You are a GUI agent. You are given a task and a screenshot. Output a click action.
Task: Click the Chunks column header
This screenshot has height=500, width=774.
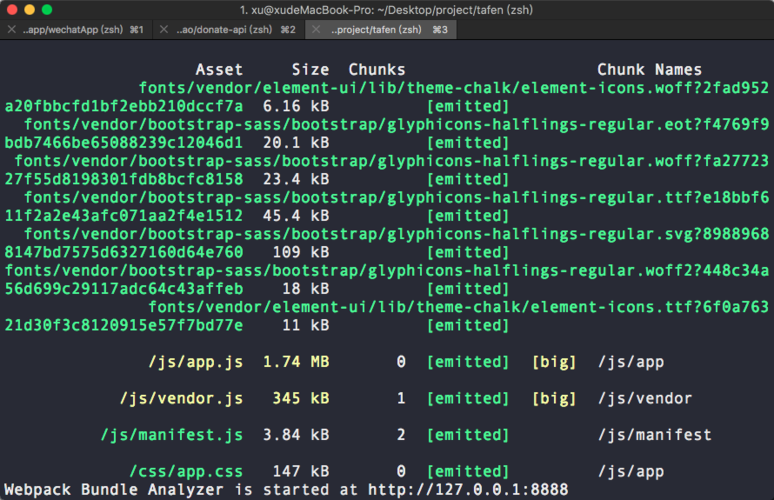pyautogui.click(x=377, y=70)
